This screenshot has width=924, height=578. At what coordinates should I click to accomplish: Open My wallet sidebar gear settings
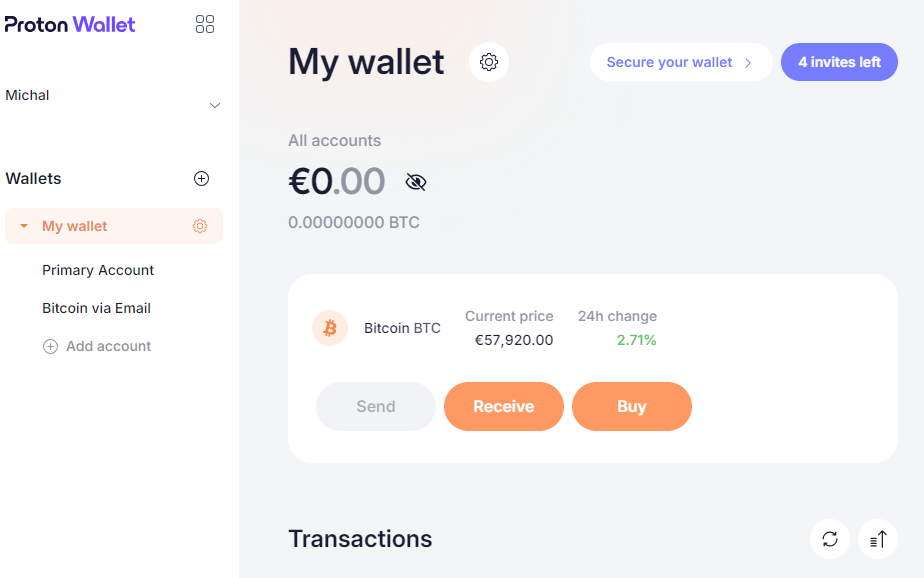(x=200, y=226)
